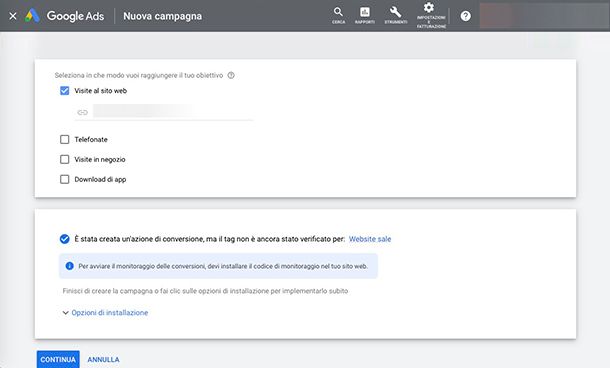Viewport: 610px width, 368px height.
Task: Open the Rapporti reports icon
Action: coord(365,16)
